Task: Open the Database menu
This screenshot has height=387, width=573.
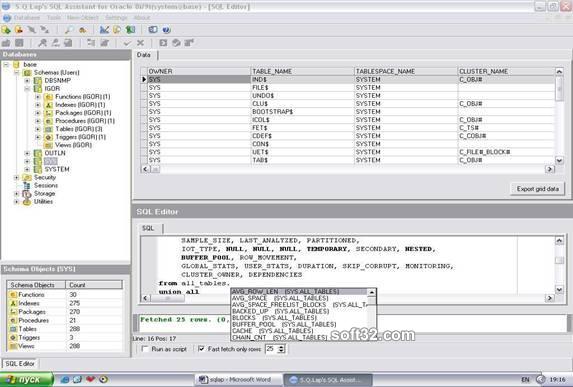Action: [x=27, y=18]
